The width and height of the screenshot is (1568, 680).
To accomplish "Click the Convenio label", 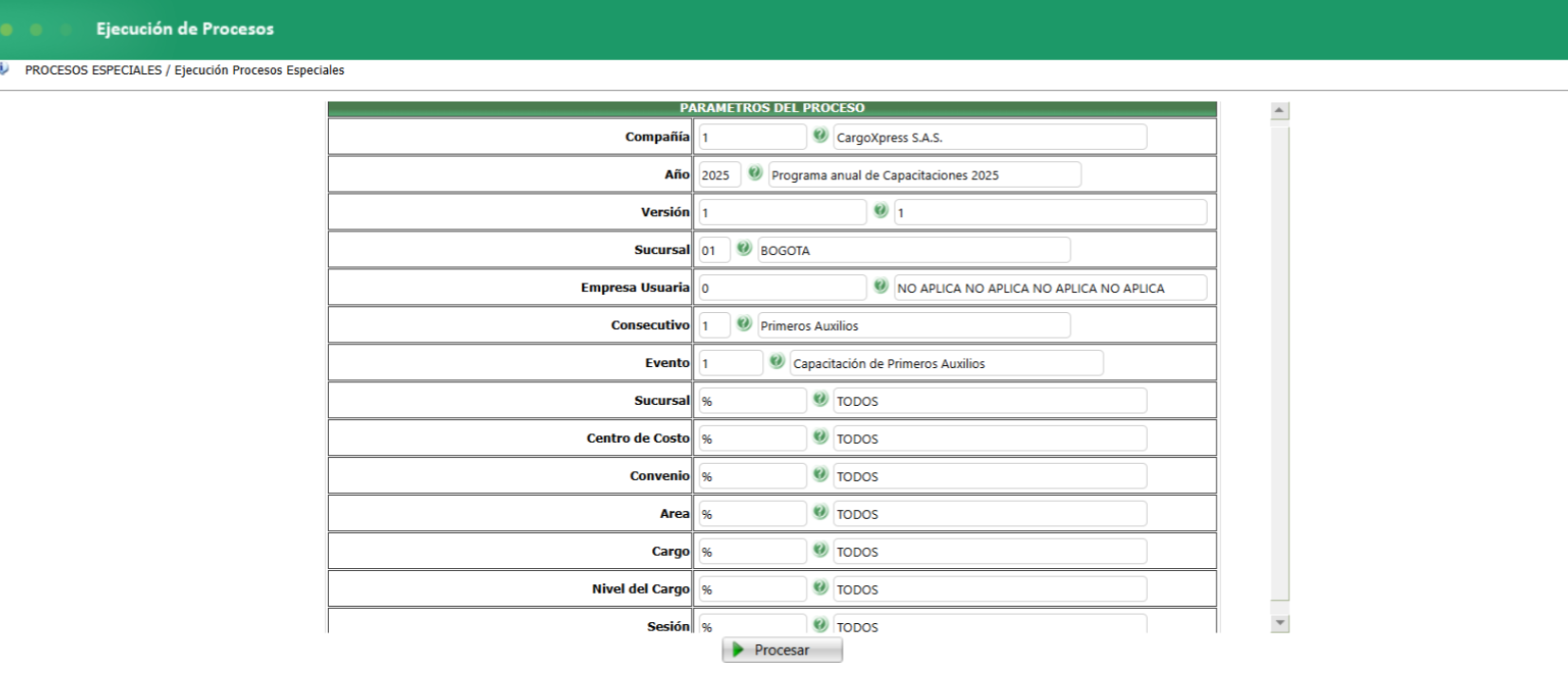I will 660,475.
